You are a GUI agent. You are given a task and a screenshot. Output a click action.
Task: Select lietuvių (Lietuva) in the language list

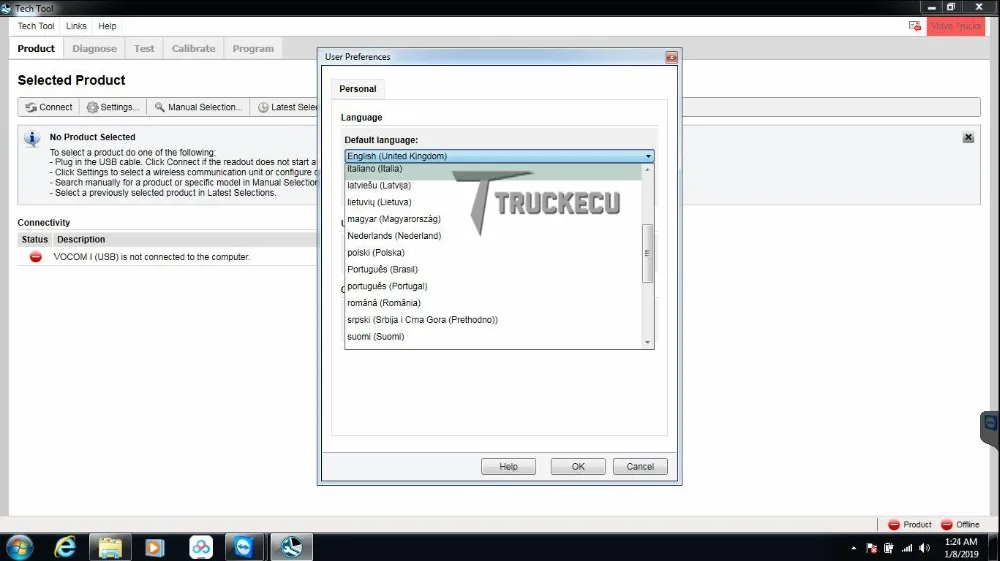tap(493, 202)
